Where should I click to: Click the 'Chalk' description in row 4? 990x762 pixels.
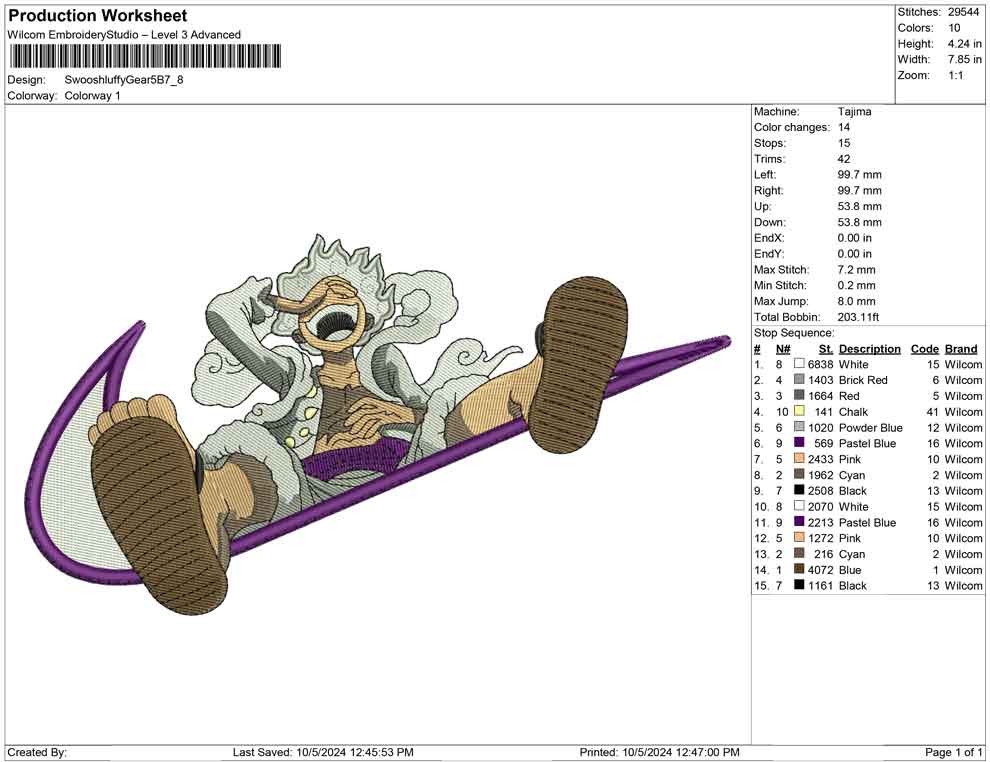(x=853, y=412)
